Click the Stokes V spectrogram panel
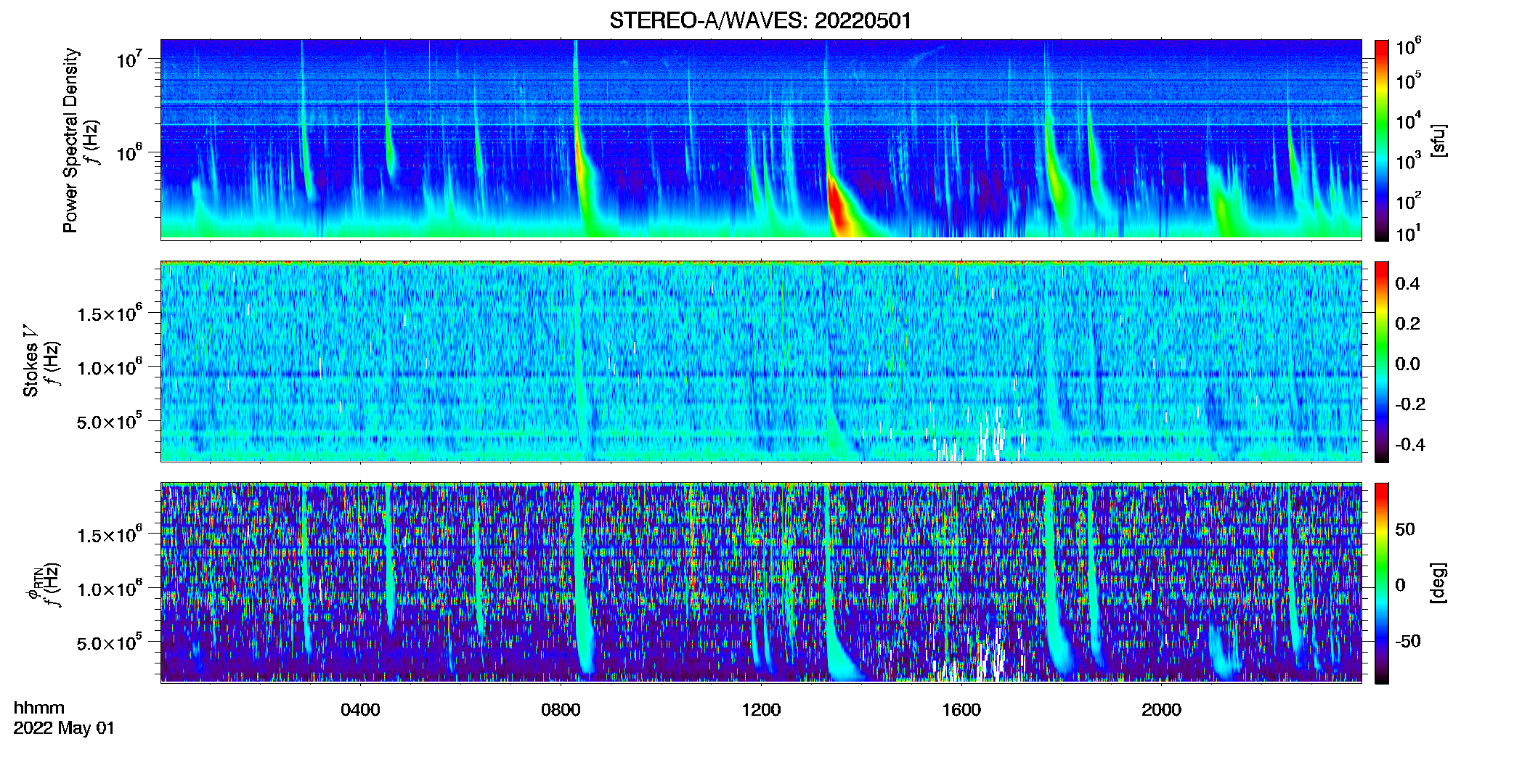Image resolution: width=1522 pixels, height=784 pixels. [x=761, y=362]
